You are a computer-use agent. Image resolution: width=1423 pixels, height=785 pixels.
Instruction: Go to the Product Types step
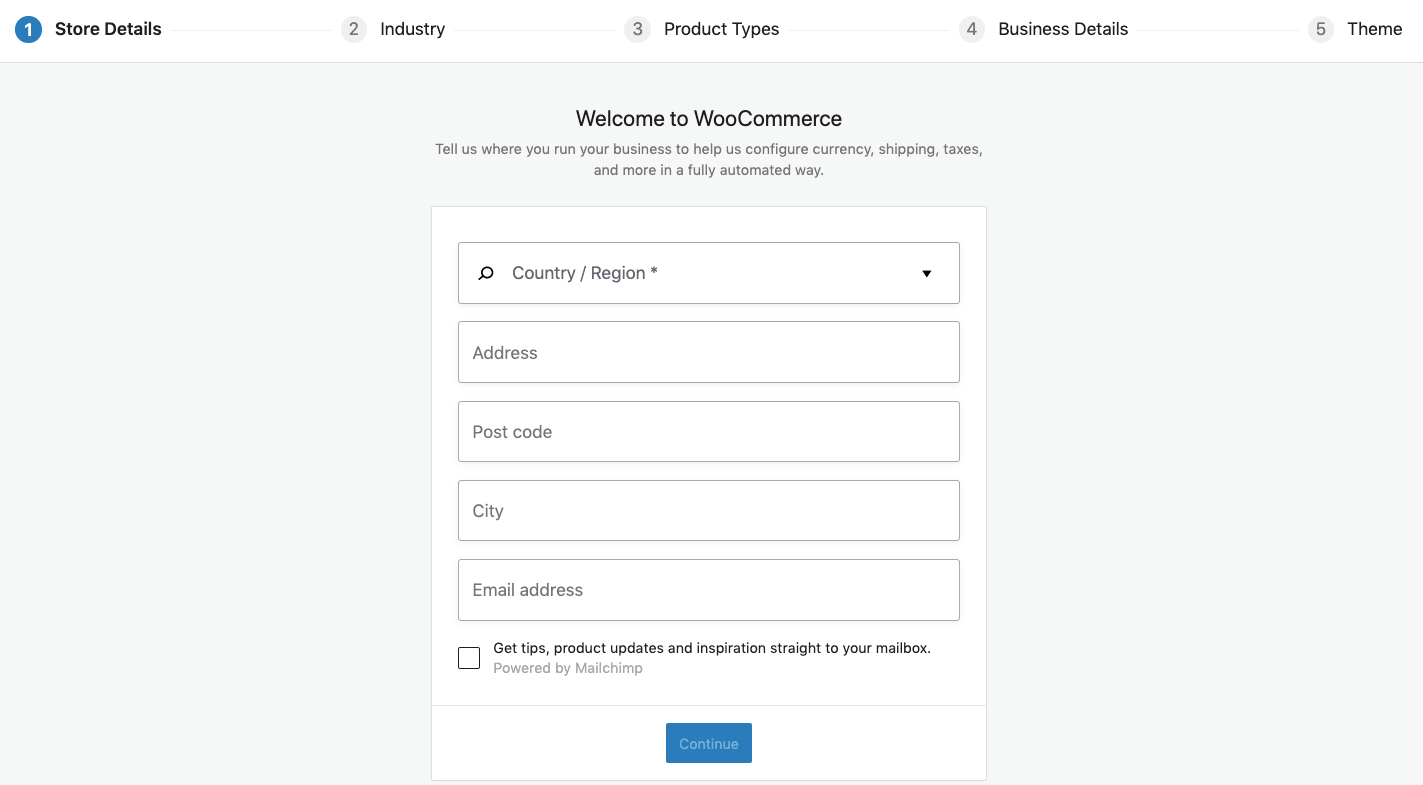pyautogui.click(x=721, y=29)
